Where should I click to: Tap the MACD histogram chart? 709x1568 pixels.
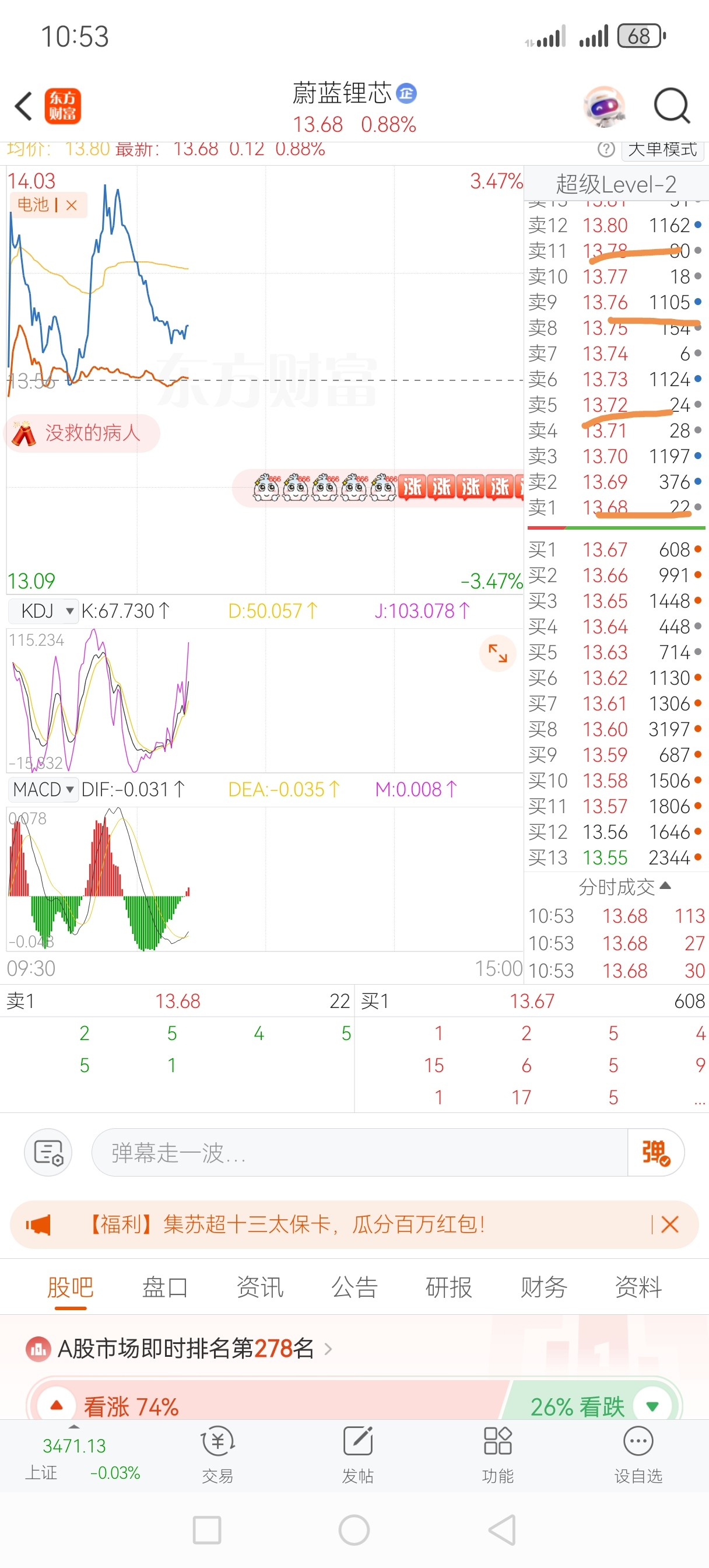(265, 878)
